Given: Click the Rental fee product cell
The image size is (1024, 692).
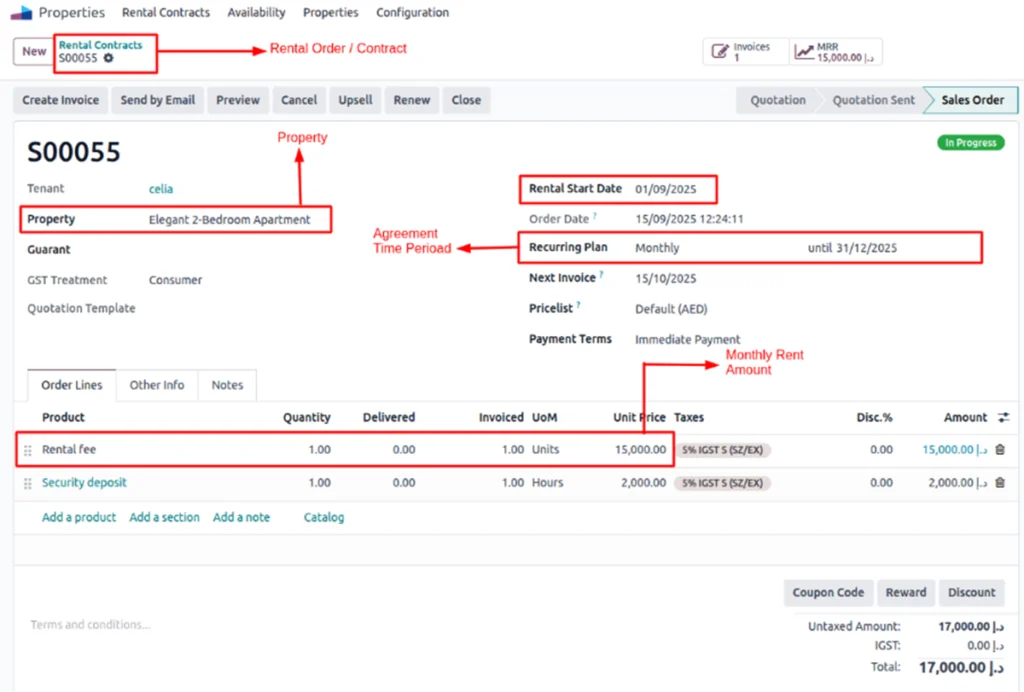Looking at the screenshot, I should coord(69,449).
